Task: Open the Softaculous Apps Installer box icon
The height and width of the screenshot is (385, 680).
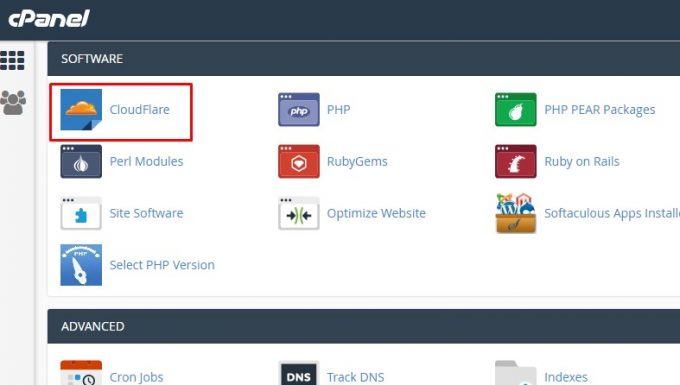Action: (x=516, y=213)
